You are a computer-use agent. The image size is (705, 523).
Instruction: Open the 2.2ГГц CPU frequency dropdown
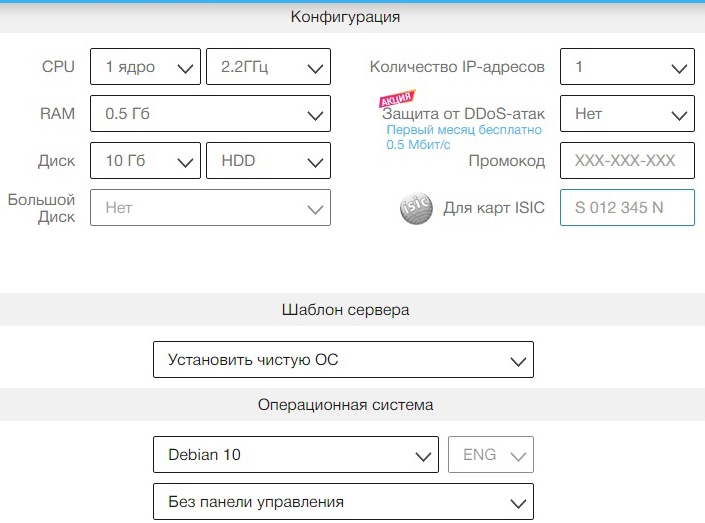[x=268, y=68]
